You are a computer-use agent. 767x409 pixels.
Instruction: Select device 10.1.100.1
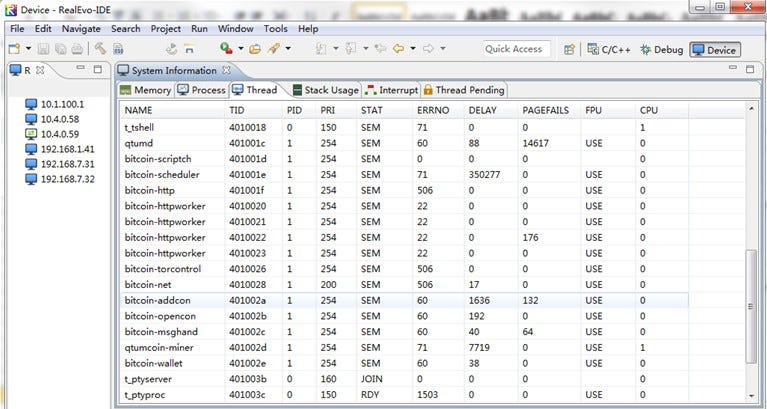tap(55, 104)
